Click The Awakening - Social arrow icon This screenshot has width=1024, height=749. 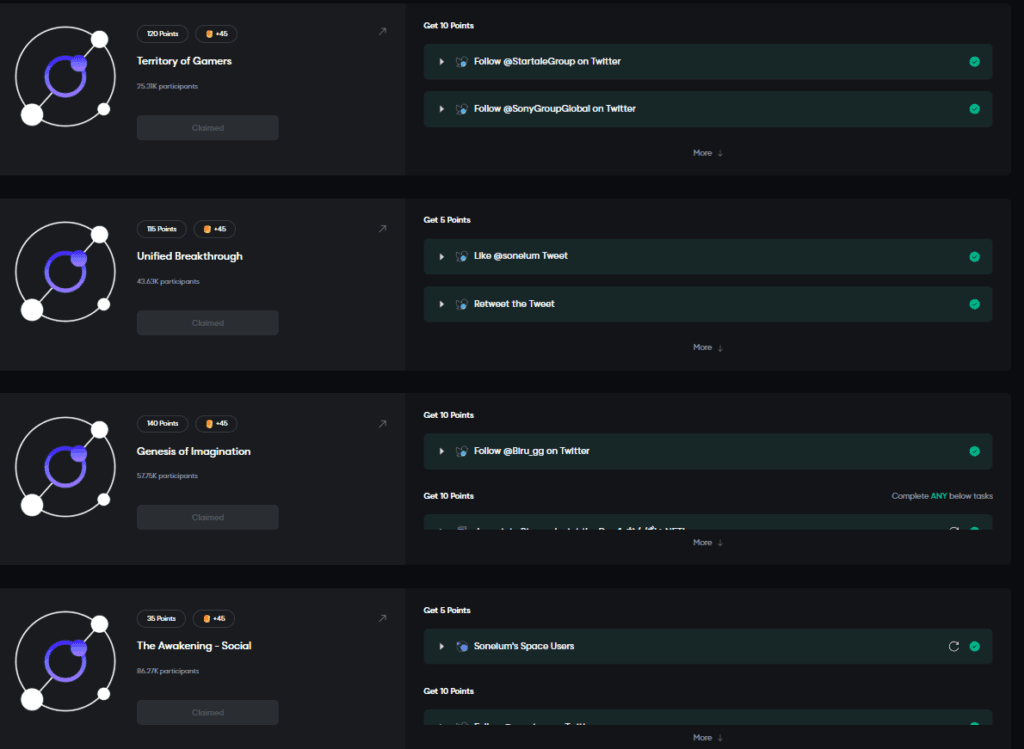[x=382, y=618]
